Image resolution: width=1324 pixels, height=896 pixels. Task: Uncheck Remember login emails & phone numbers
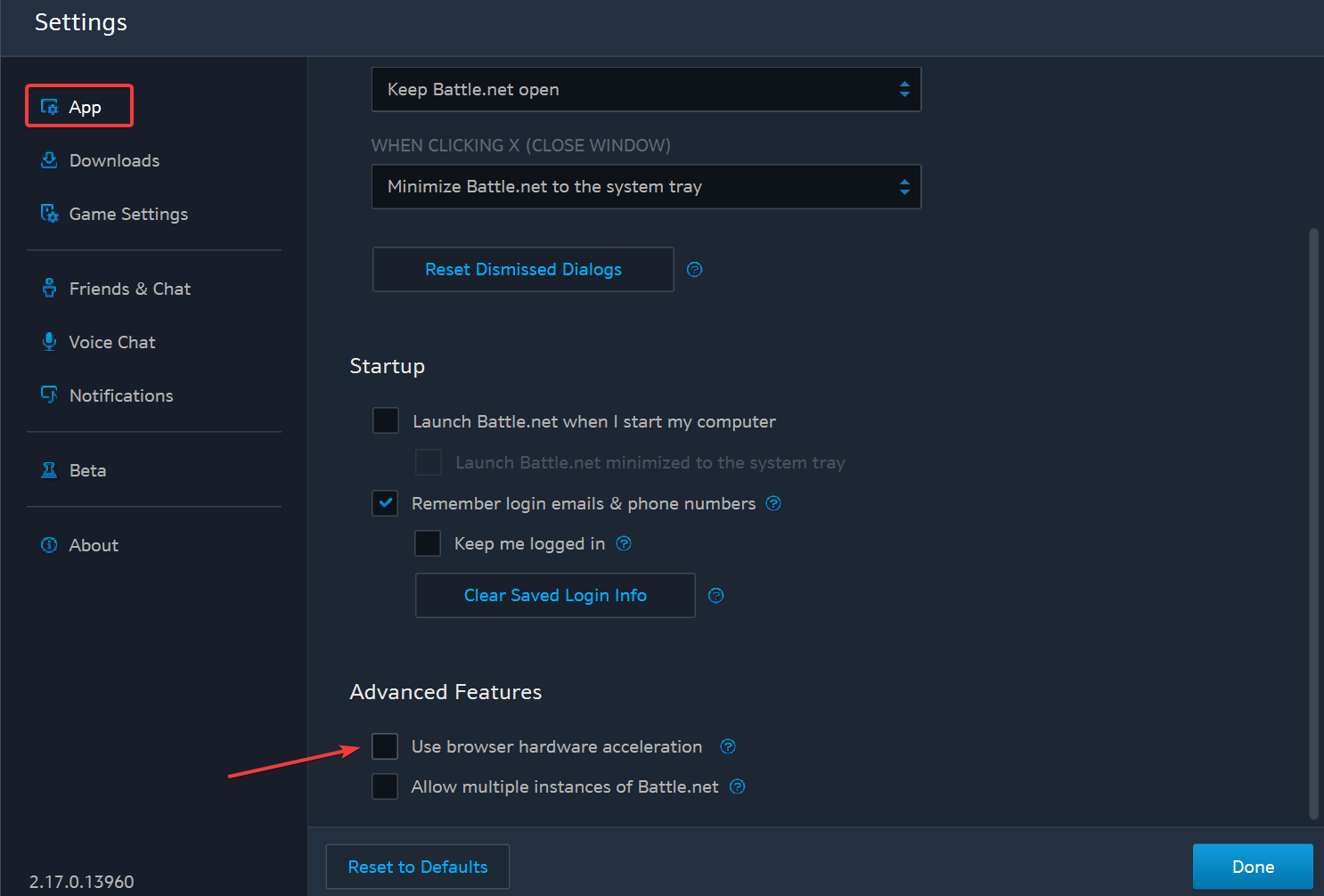(385, 503)
